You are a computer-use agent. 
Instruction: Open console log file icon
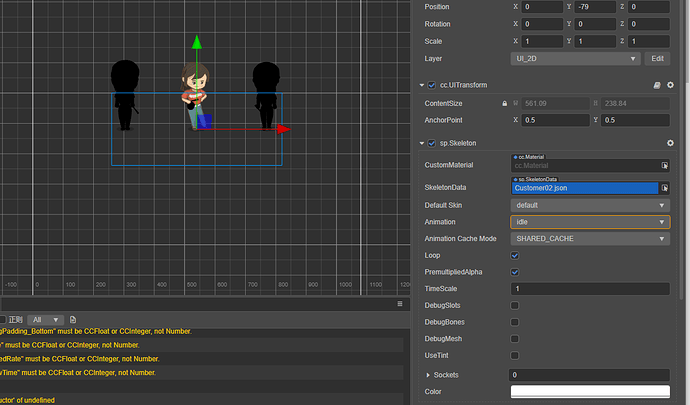tap(73, 319)
